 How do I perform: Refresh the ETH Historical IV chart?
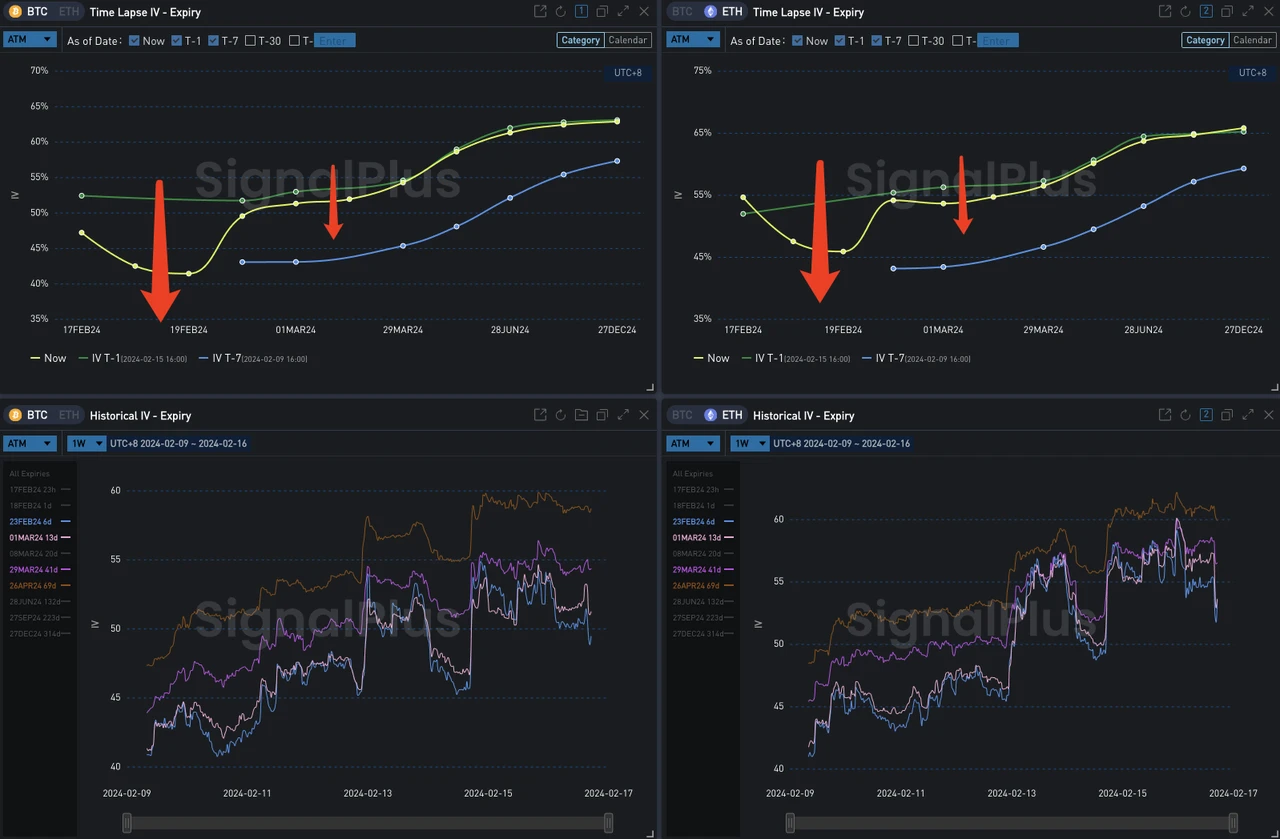tap(1185, 415)
